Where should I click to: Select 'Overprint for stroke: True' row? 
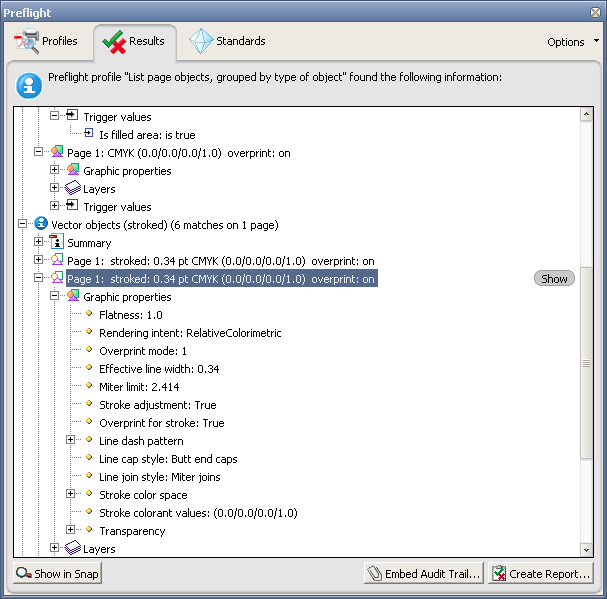click(x=162, y=423)
